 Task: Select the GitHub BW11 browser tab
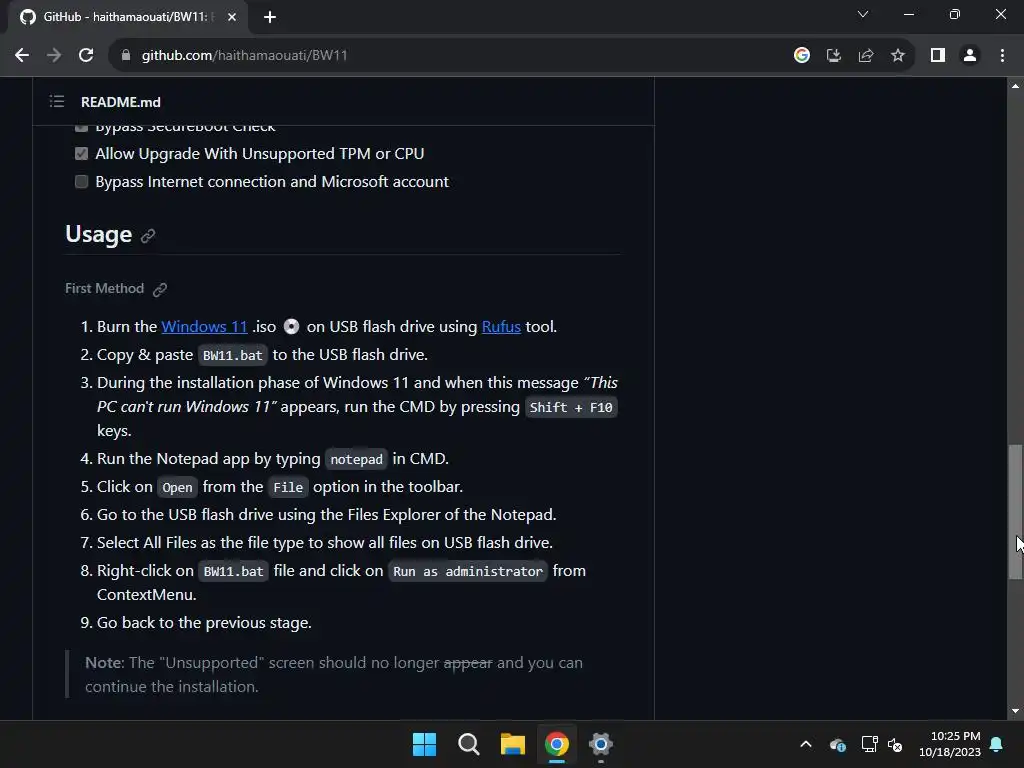coord(127,17)
